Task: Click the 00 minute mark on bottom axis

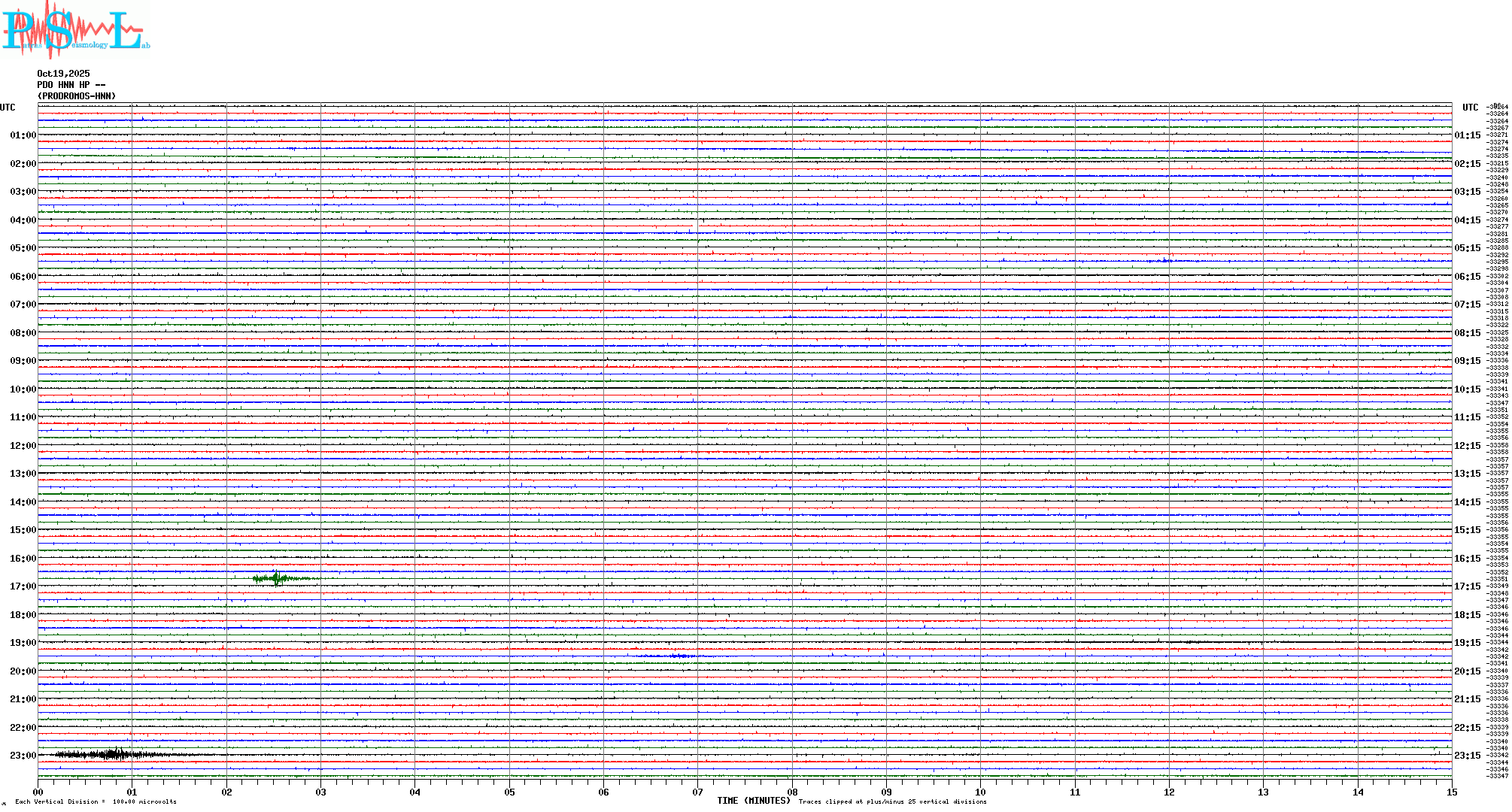Action: click(38, 792)
